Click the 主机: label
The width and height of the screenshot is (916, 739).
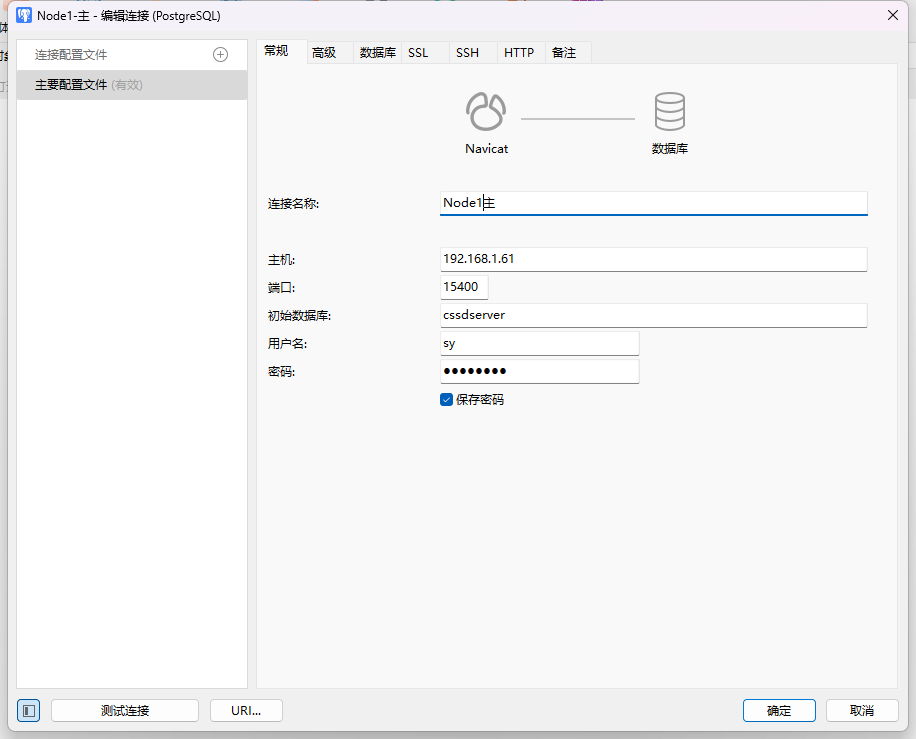(x=281, y=260)
